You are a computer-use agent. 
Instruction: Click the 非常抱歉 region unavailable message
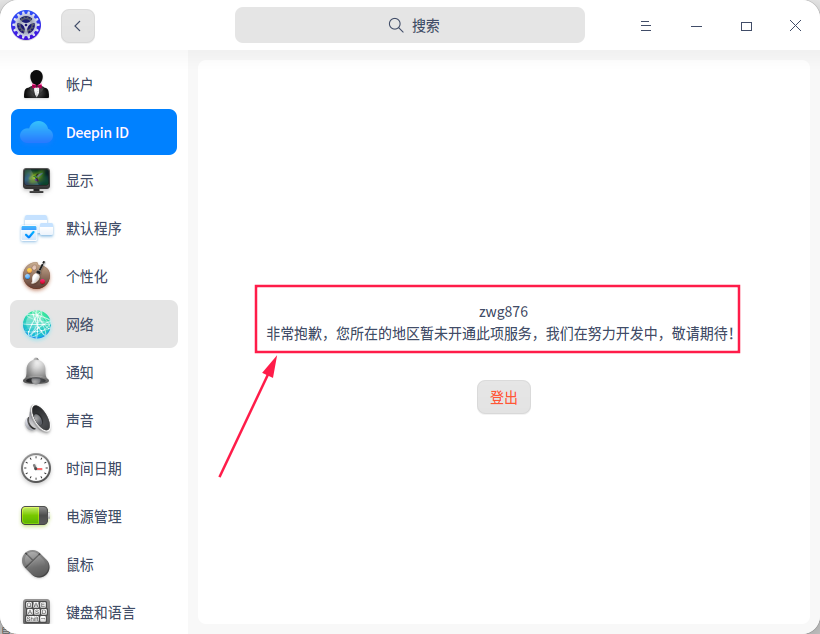click(x=500, y=333)
